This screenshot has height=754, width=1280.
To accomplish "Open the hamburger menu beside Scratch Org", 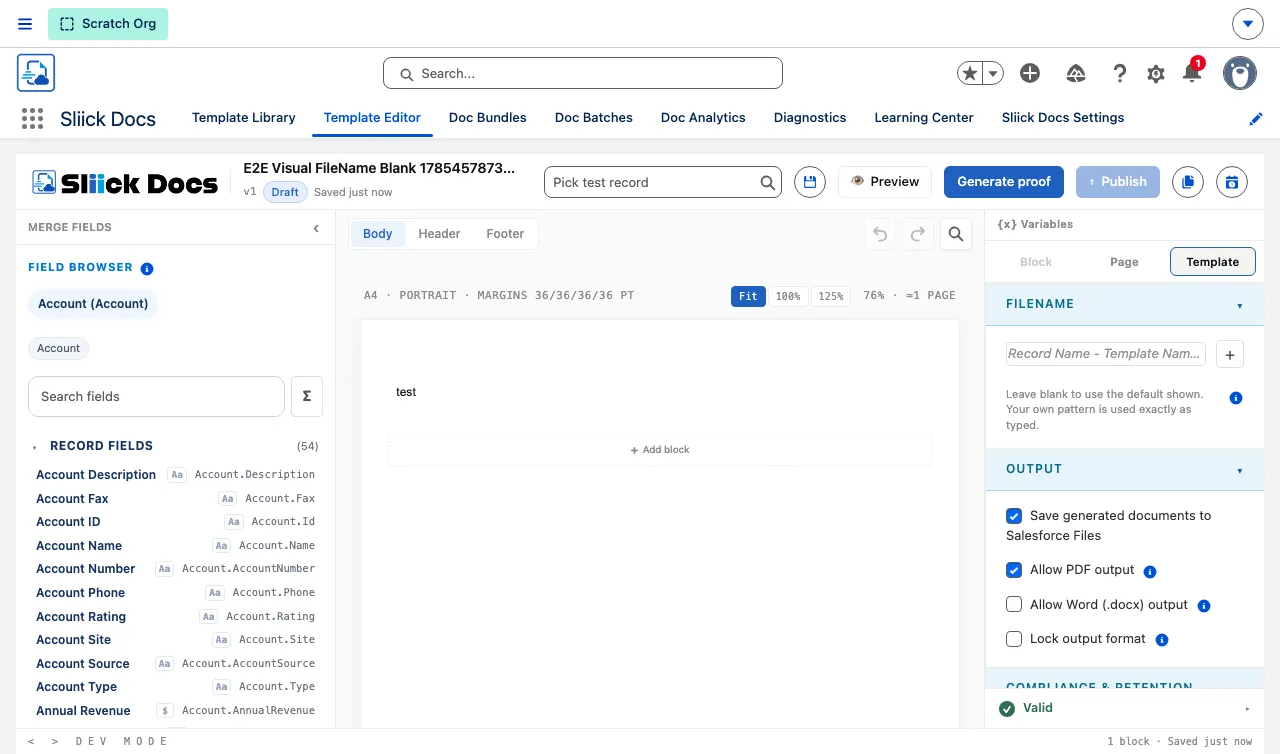I will [x=25, y=24].
